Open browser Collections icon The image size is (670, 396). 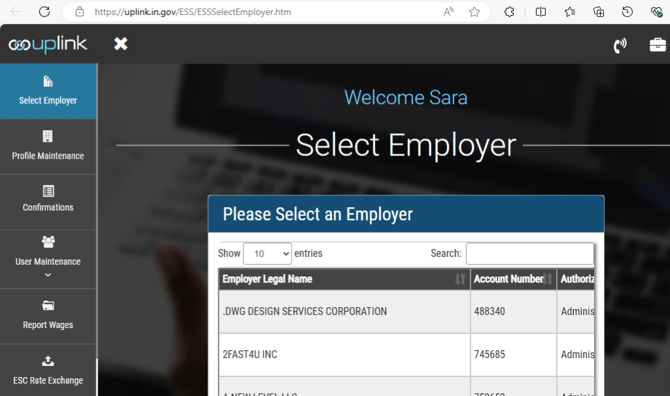click(599, 12)
